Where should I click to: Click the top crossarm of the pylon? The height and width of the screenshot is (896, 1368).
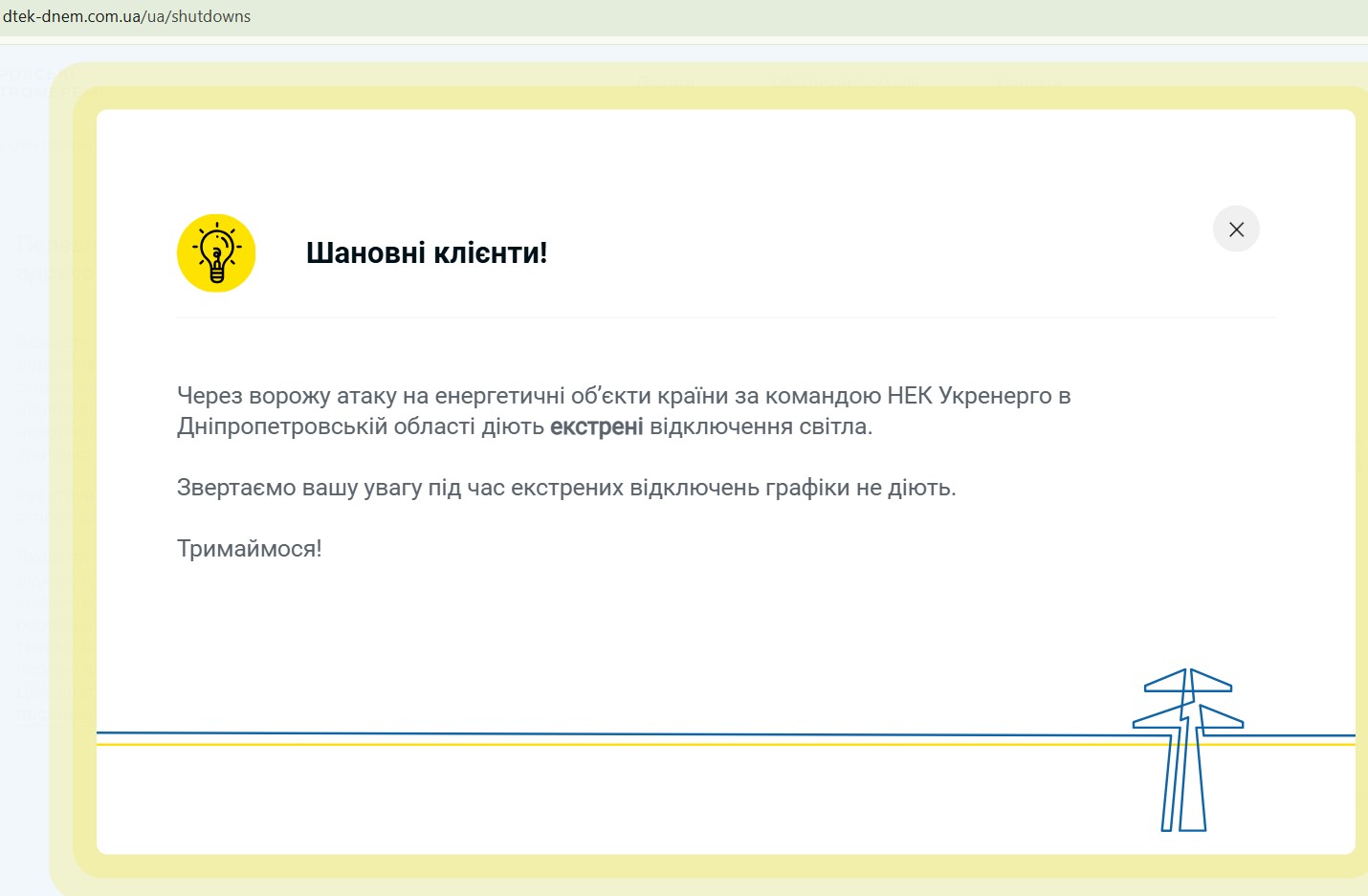[1188, 681]
